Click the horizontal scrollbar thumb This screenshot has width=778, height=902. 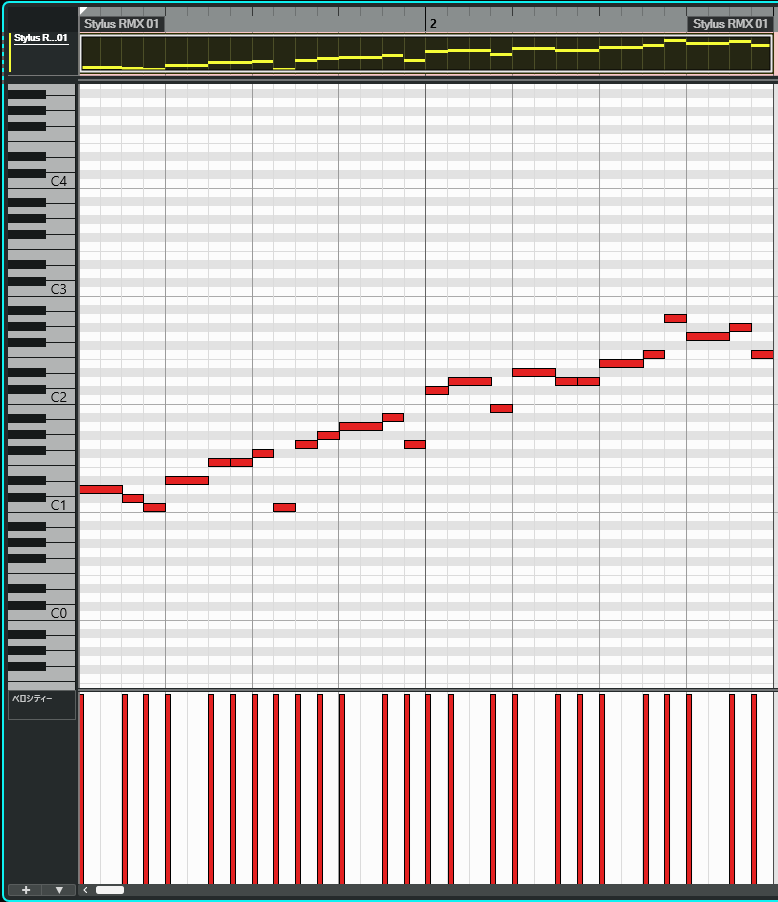click(x=109, y=890)
